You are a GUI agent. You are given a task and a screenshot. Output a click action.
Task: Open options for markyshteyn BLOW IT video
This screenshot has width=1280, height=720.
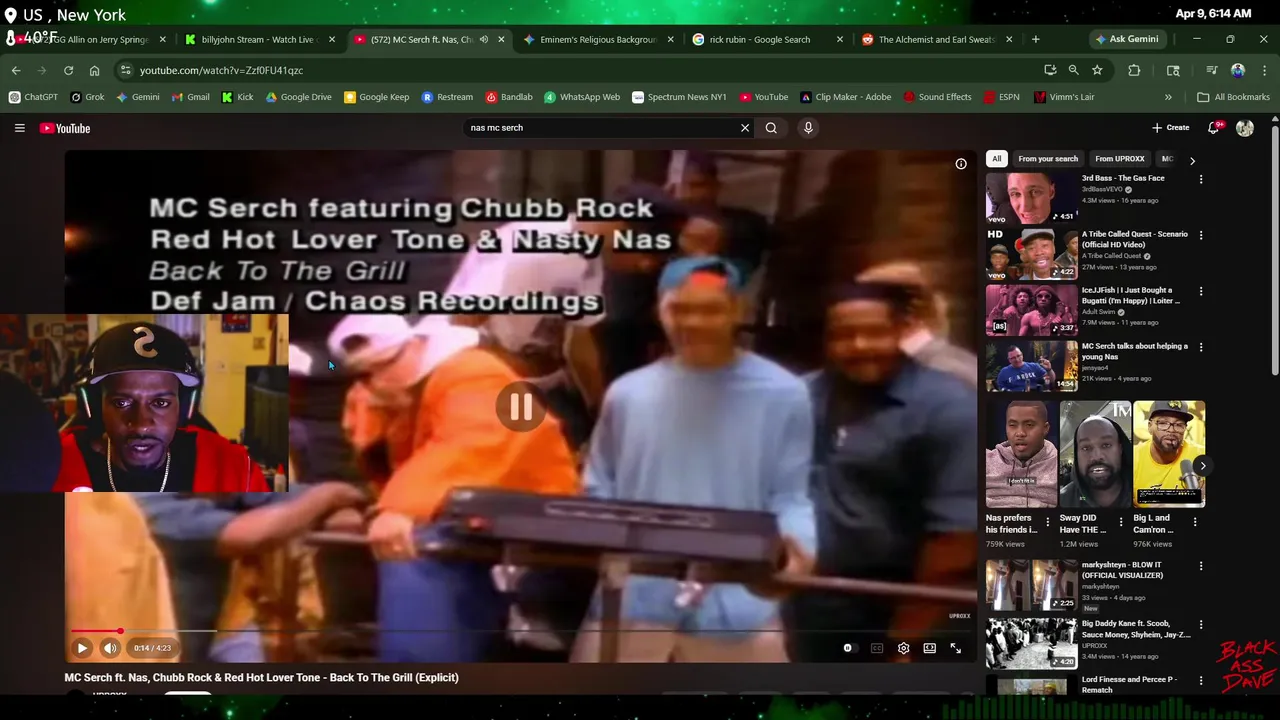pos(1201,566)
